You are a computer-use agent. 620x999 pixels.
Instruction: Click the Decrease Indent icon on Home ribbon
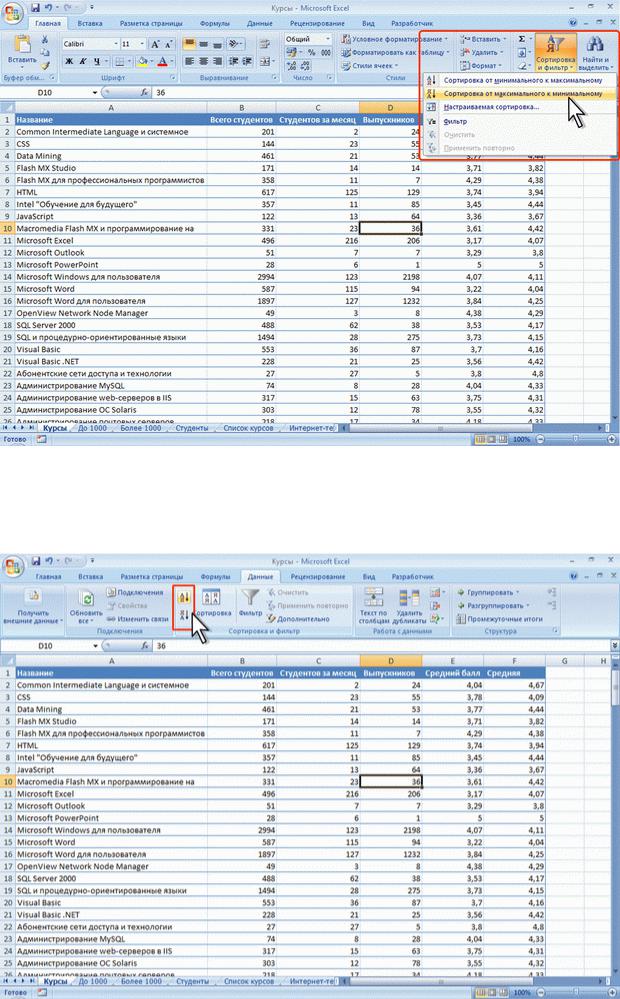point(235,61)
